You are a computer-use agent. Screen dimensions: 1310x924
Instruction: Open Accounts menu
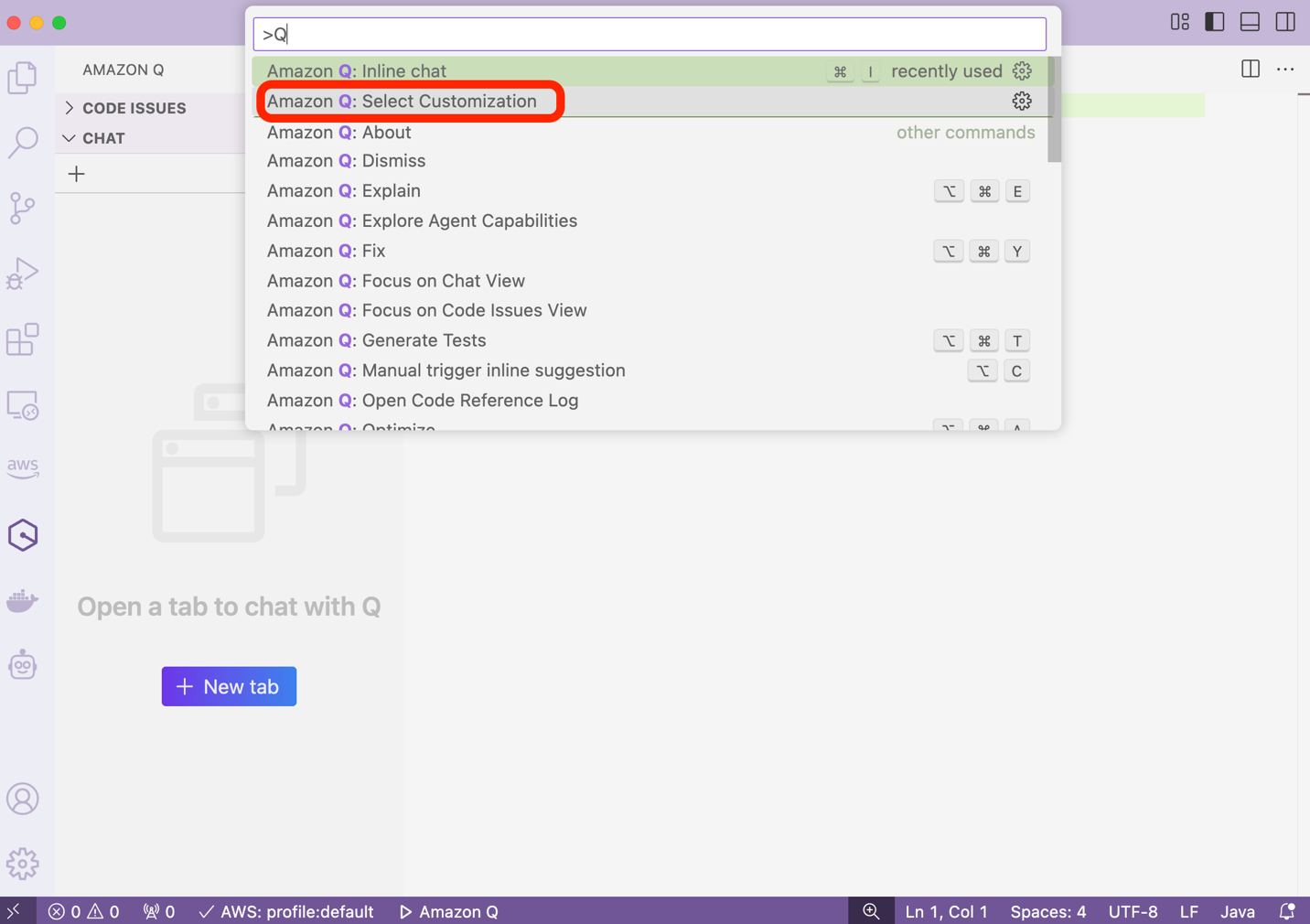(x=23, y=799)
